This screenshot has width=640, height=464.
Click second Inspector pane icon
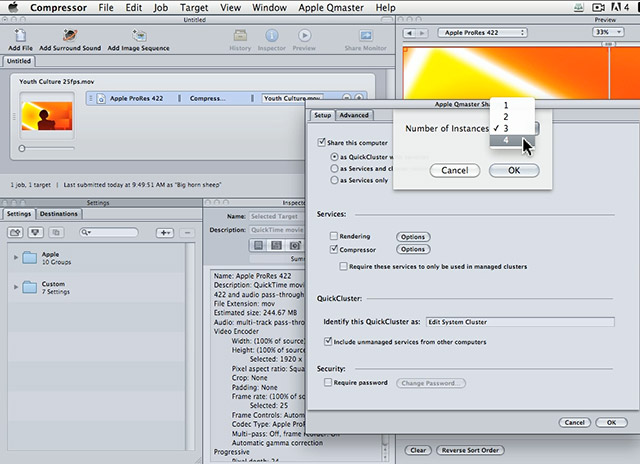[276, 245]
